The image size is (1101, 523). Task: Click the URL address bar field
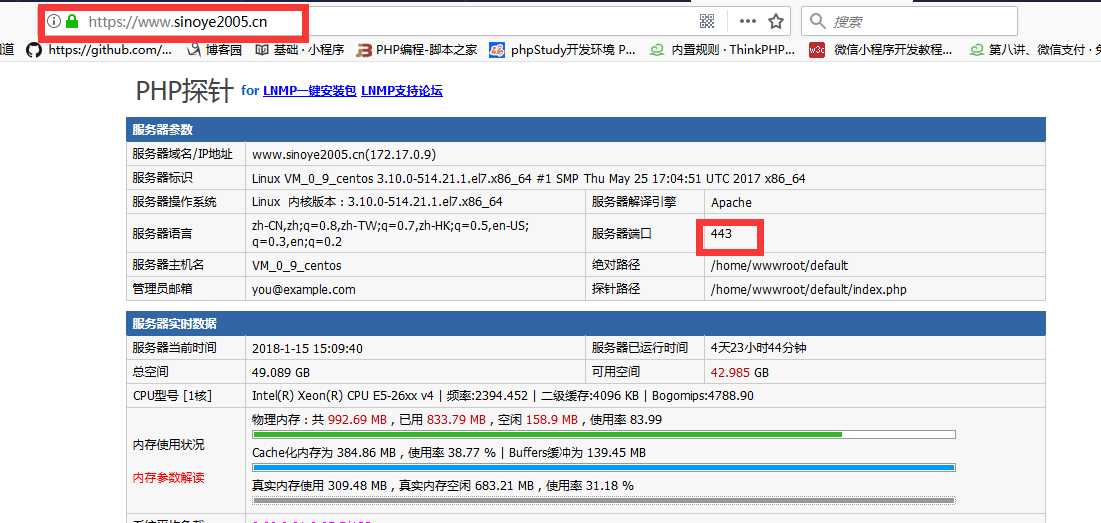[x=400, y=21]
